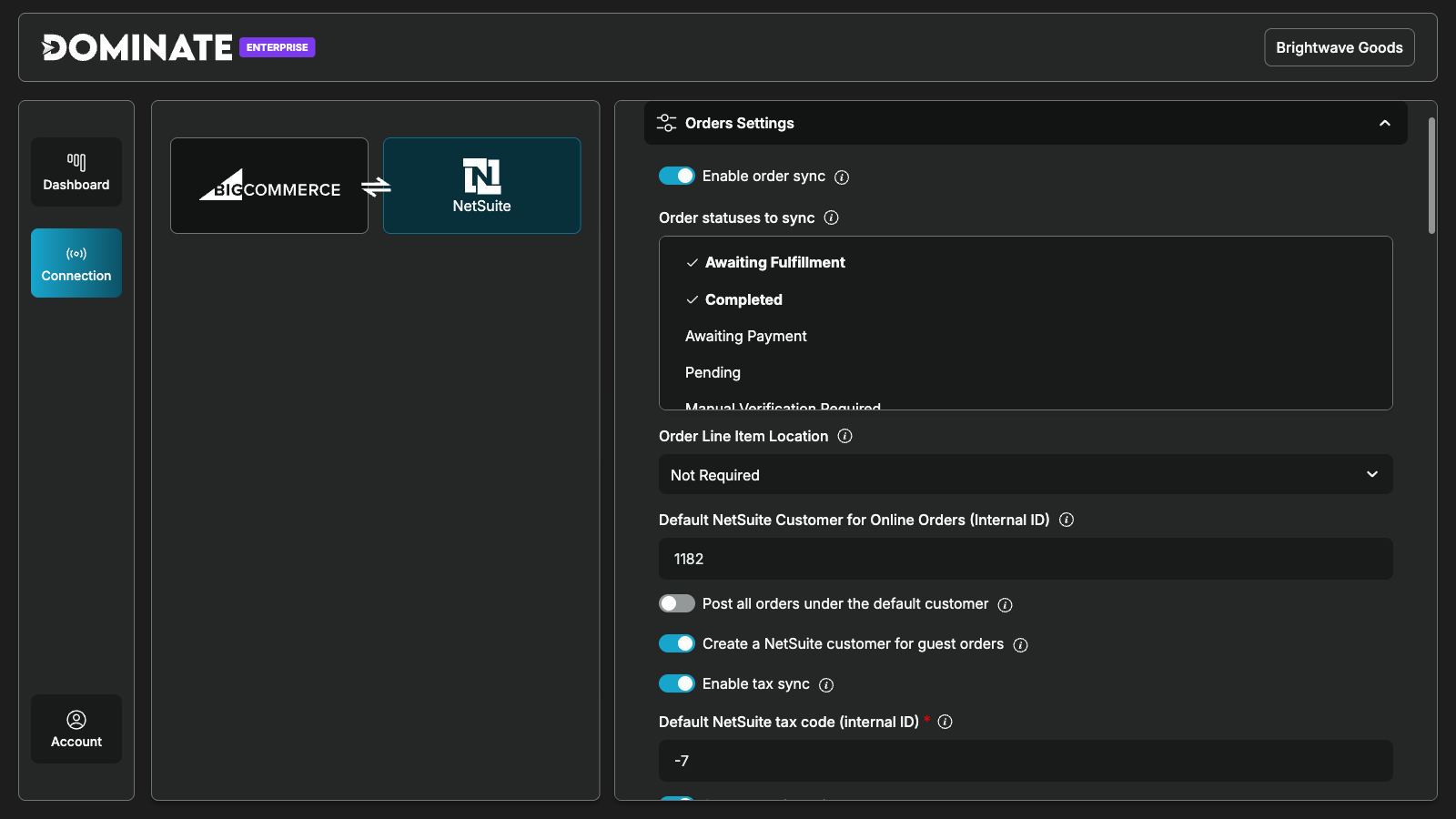Click the Enterprise plan badge
The image size is (1456, 819).
(x=278, y=47)
